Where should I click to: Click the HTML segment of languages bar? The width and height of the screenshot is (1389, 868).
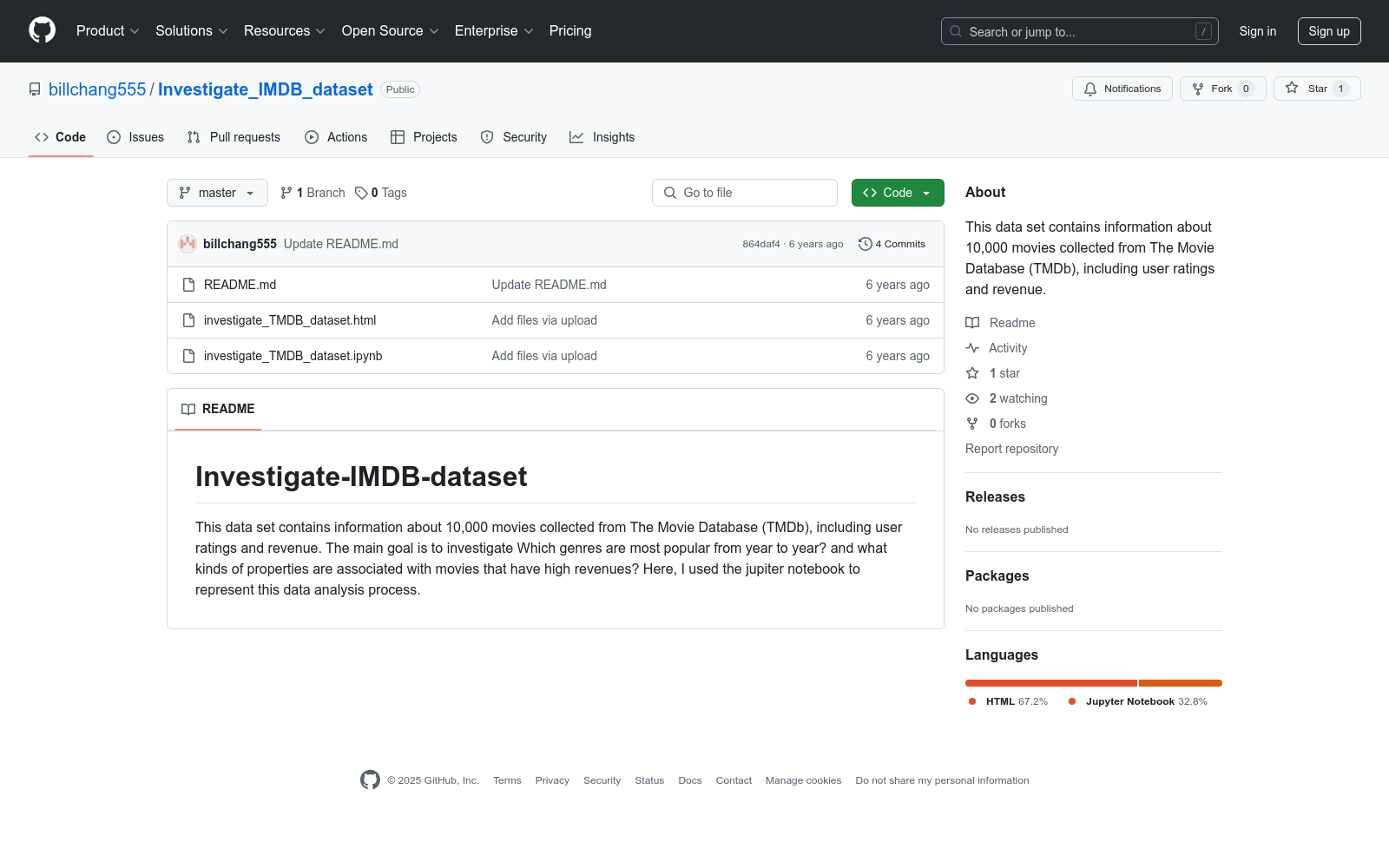pyautogui.click(x=1051, y=683)
